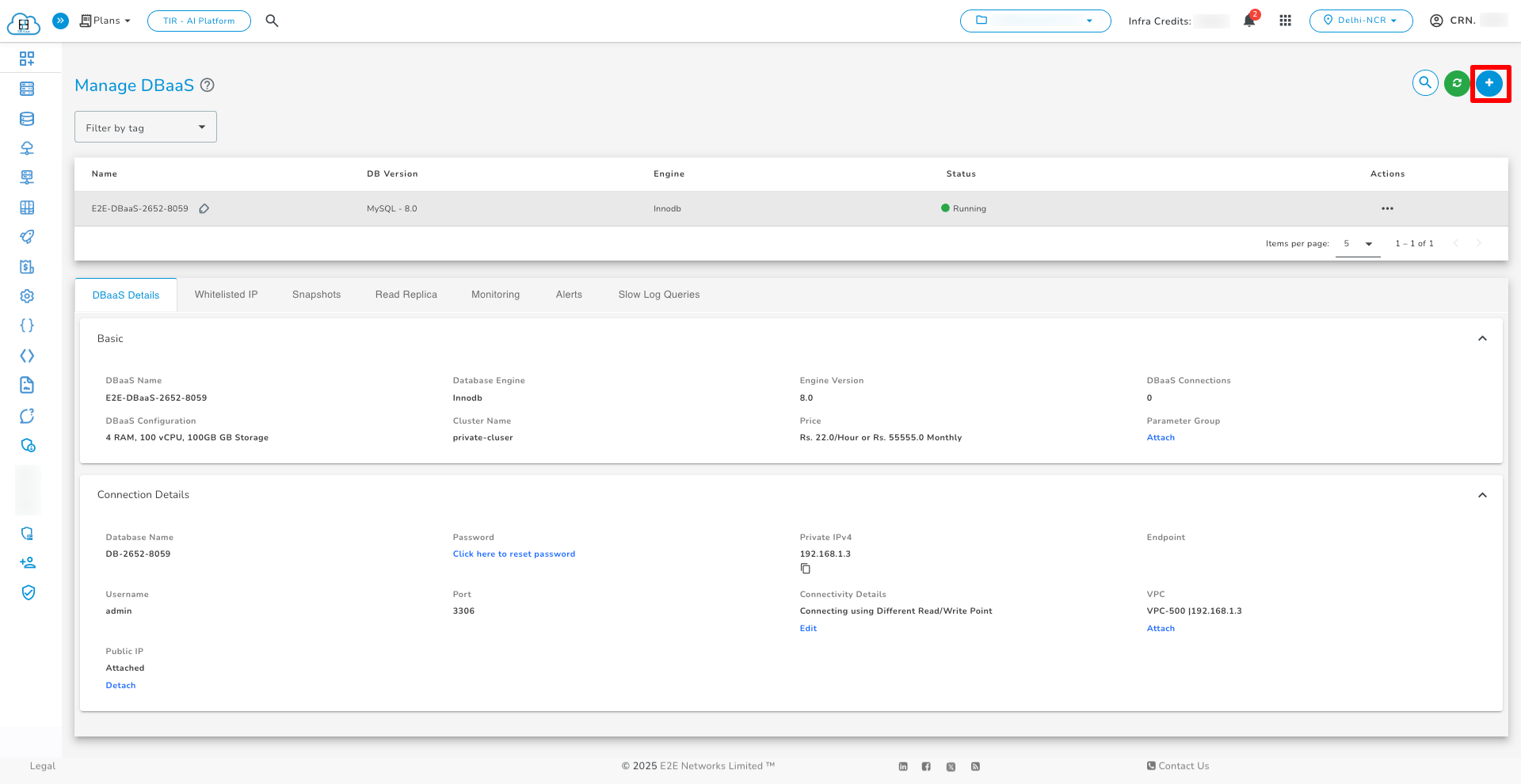
Task: Click the search icon beside the refresh button
Action: click(x=1425, y=83)
